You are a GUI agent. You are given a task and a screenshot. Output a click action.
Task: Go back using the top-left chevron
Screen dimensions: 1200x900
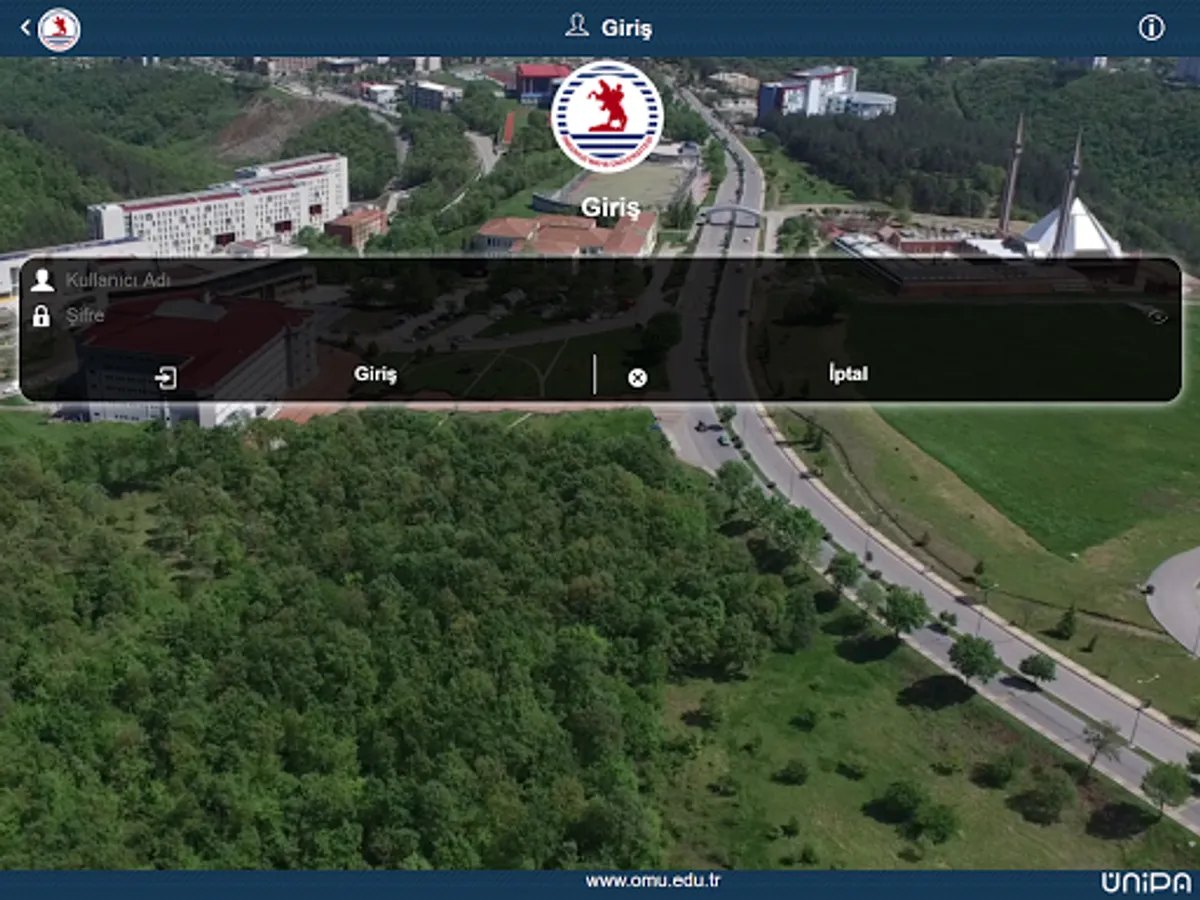[25, 28]
